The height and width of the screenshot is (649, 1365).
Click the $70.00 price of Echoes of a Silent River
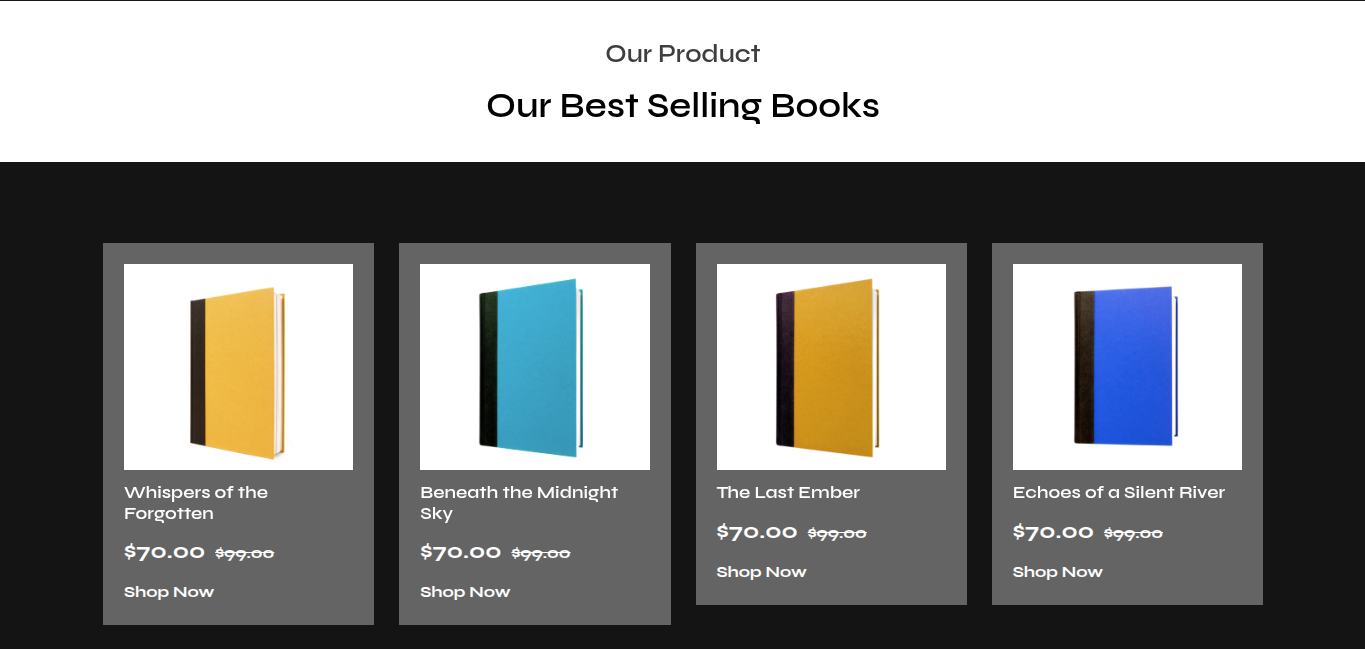coord(1053,532)
